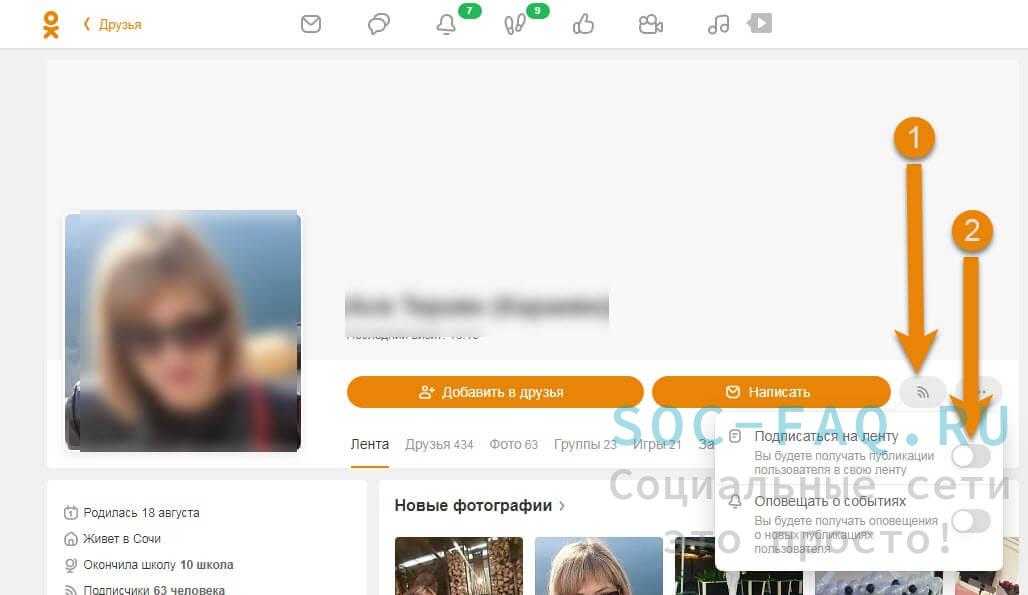Click the 'Написать' button

(770, 392)
